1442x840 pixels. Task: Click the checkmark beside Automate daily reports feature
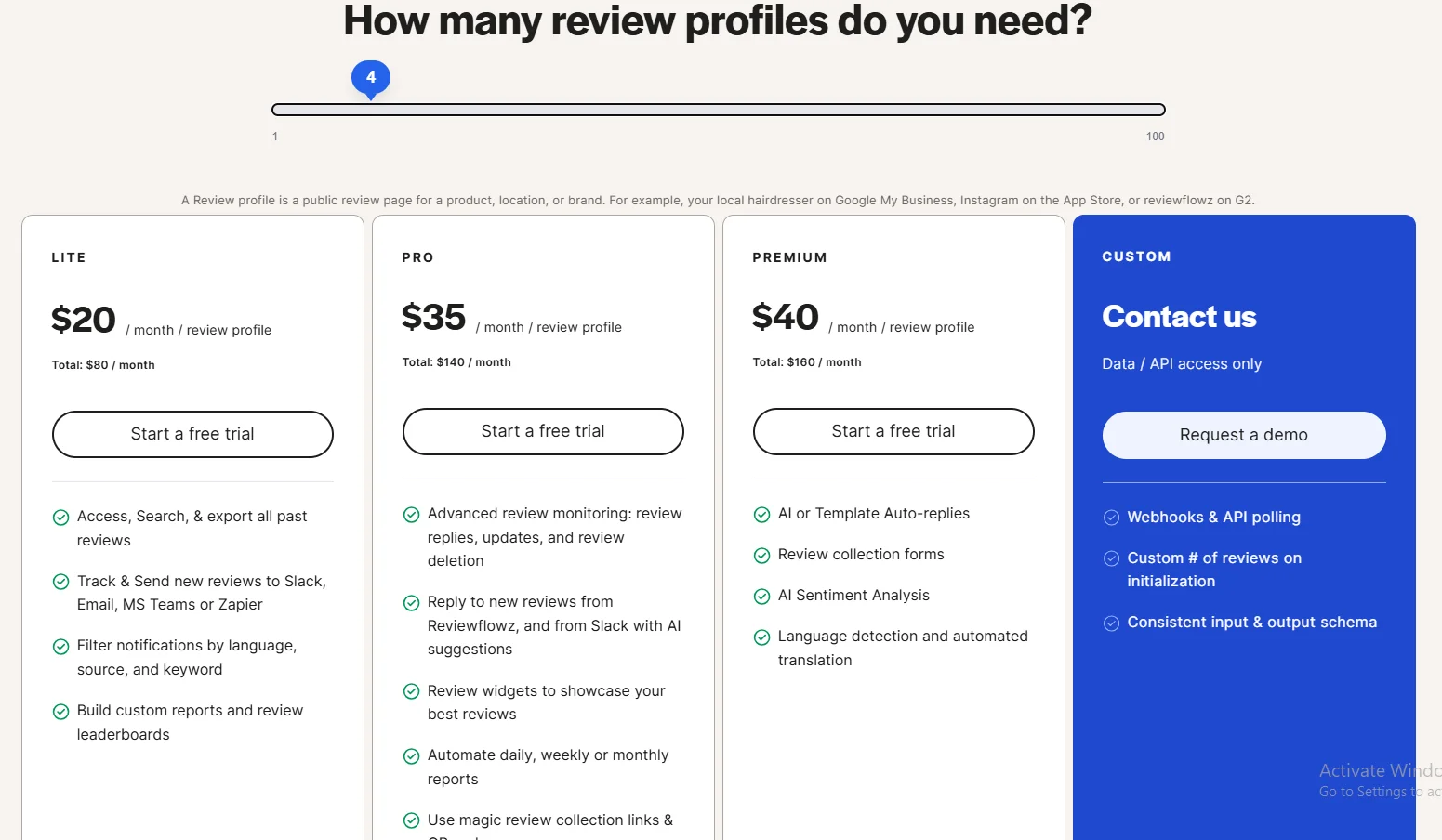(x=412, y=755)
